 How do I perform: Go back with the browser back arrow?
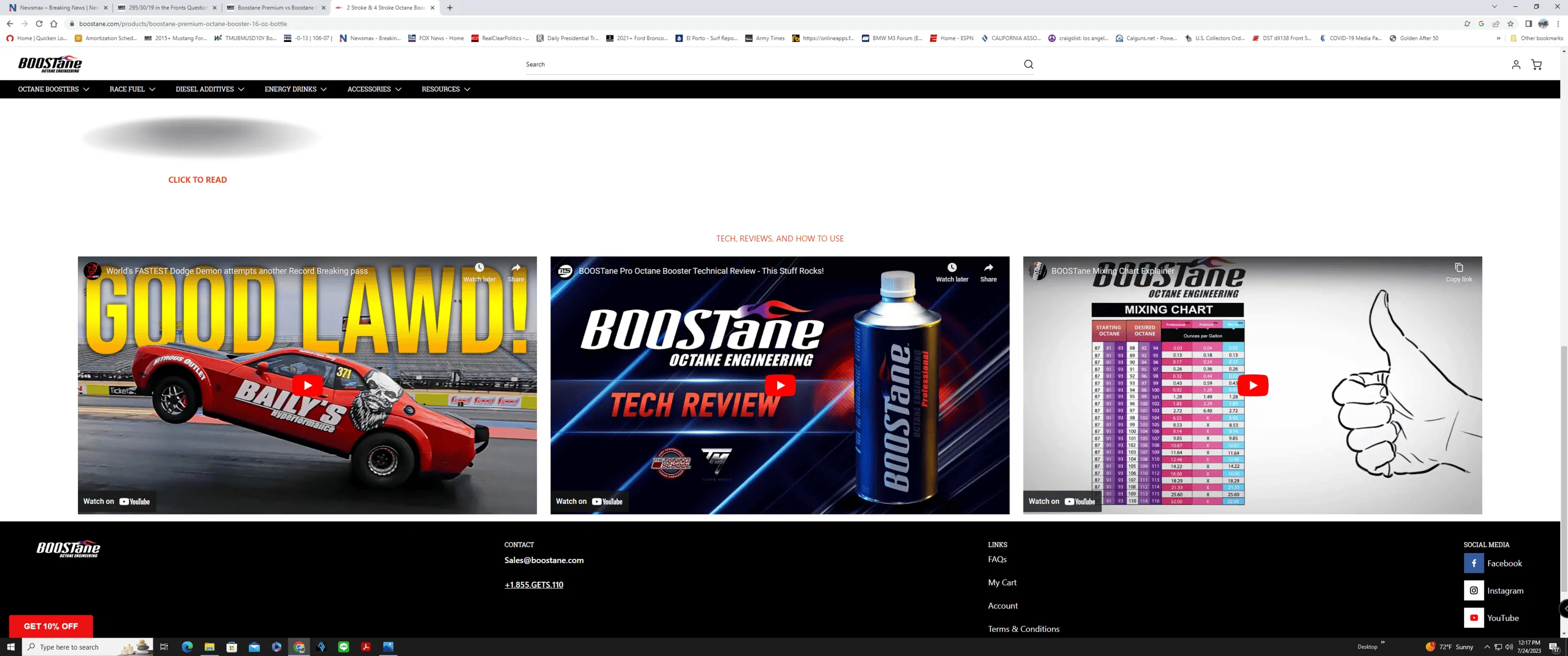(10, 24)
